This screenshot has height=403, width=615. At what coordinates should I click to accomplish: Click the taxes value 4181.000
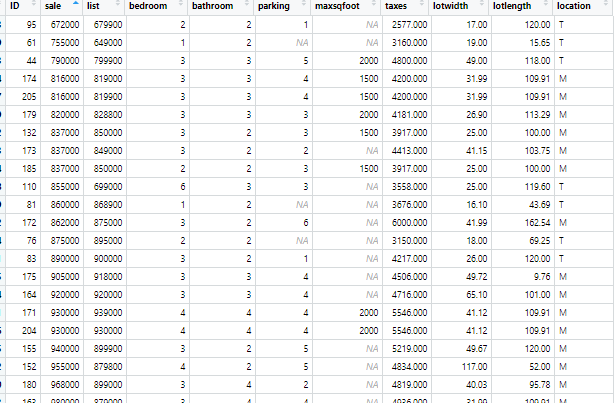(409, 115)
